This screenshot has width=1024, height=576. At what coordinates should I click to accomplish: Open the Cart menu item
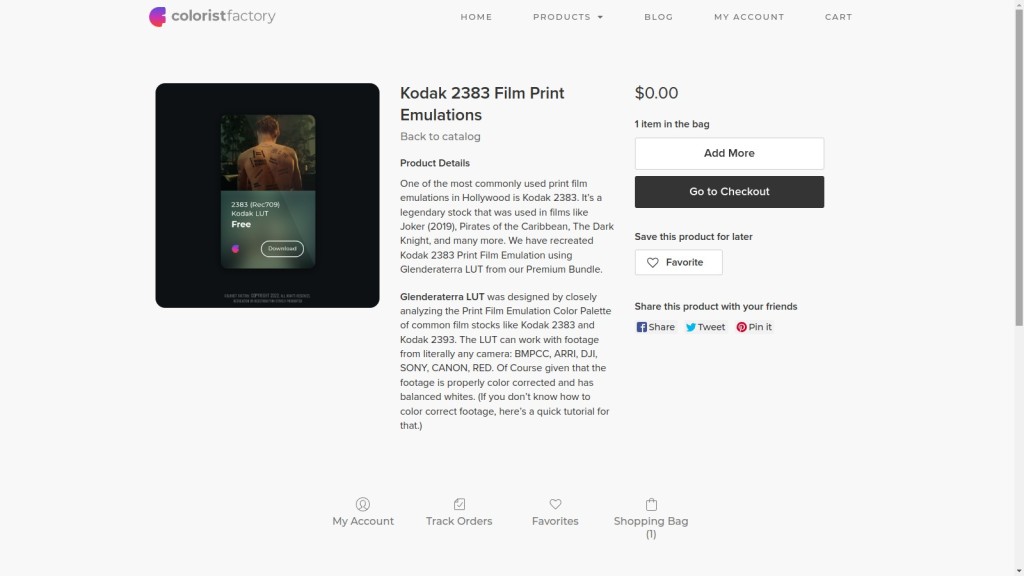point(838,17)
